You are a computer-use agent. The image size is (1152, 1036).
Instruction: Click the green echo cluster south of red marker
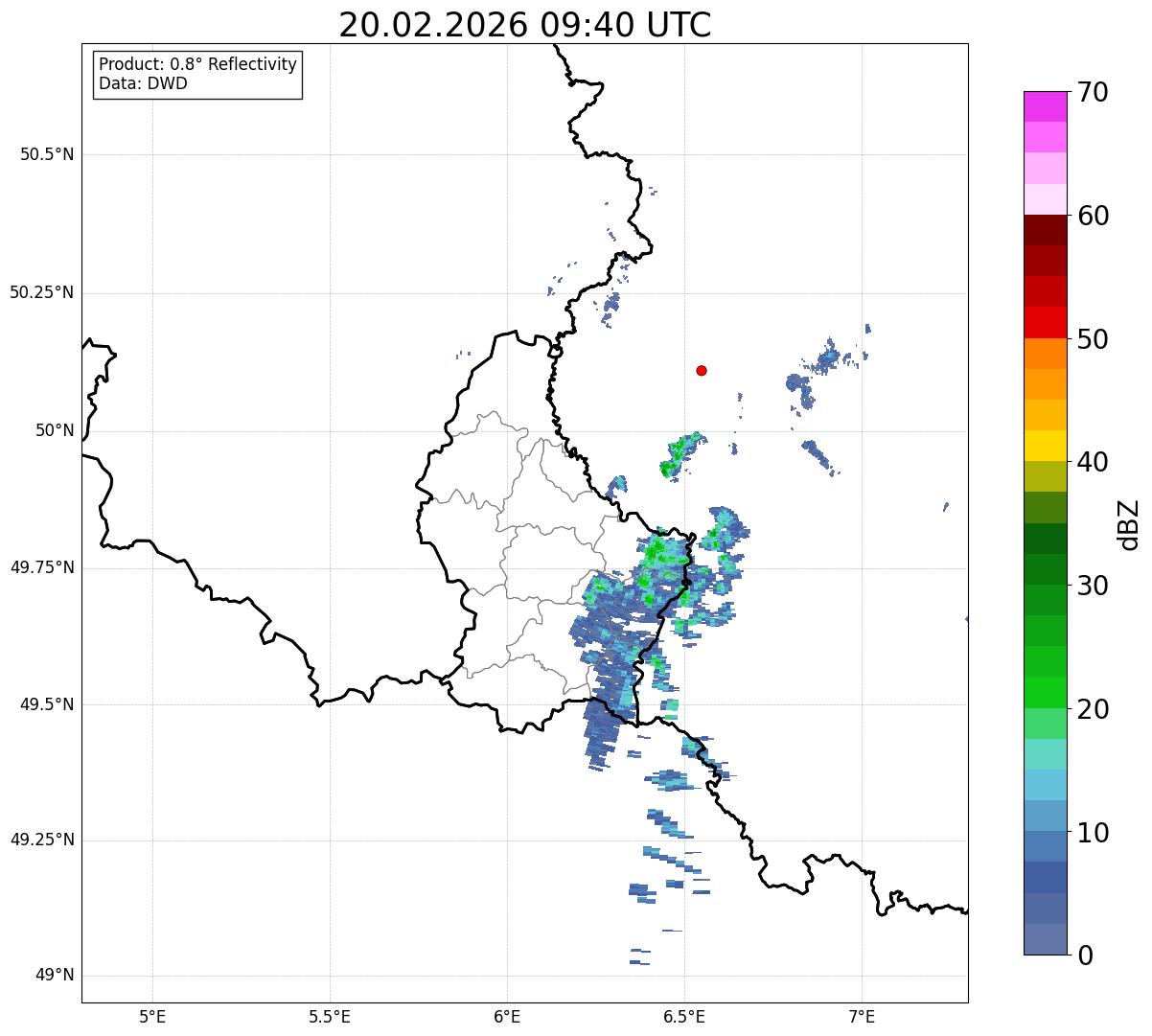tap(681, 454)
